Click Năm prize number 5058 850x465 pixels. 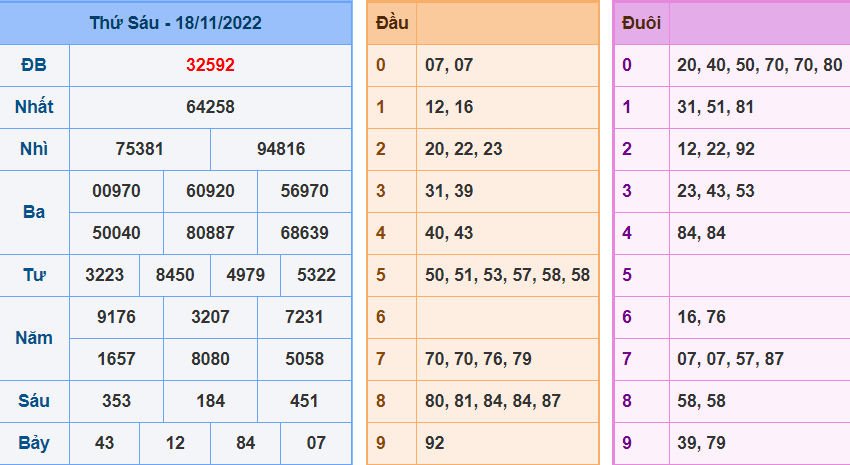coord(304,359)
